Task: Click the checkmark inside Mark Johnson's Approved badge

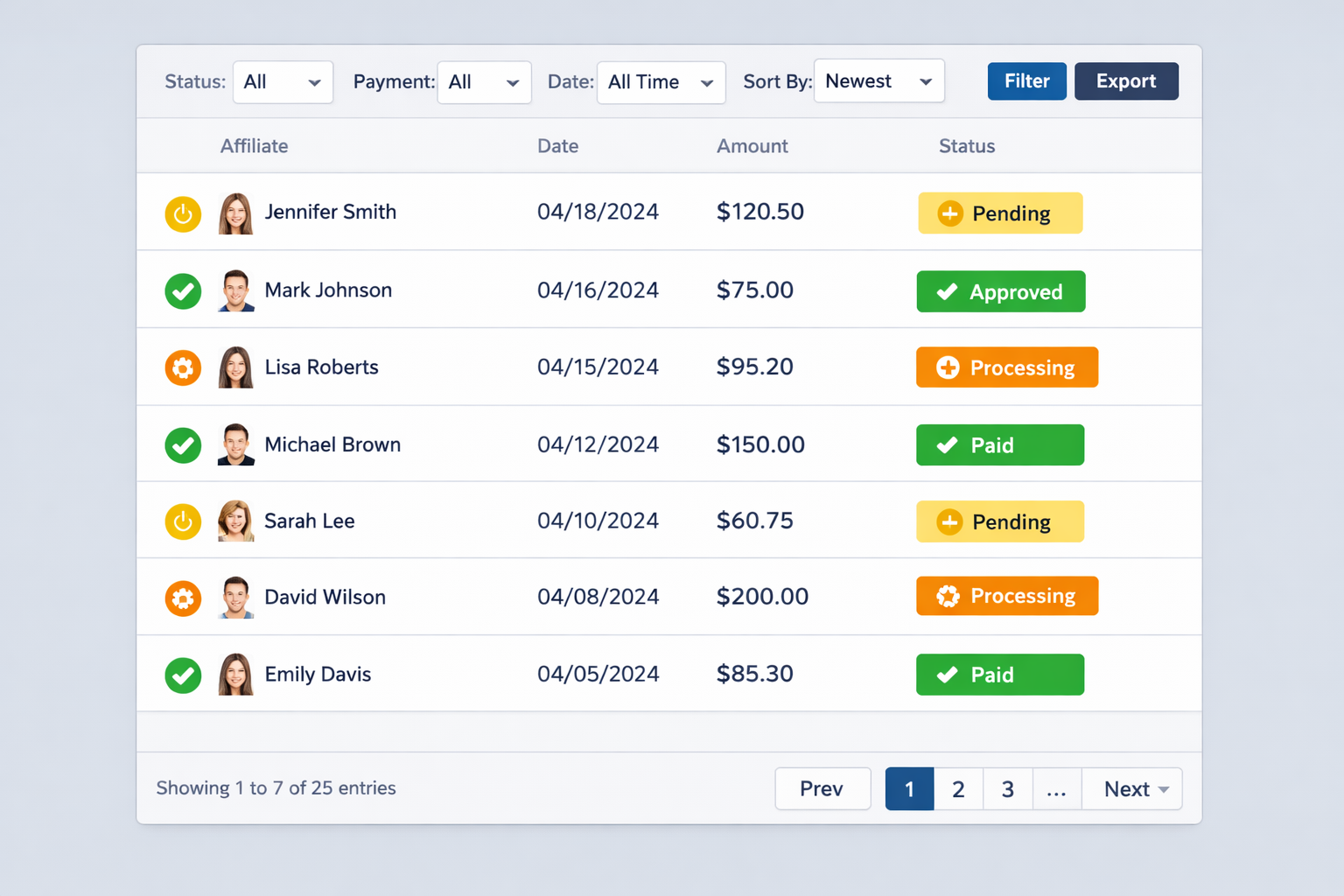Action: [947, 291]
